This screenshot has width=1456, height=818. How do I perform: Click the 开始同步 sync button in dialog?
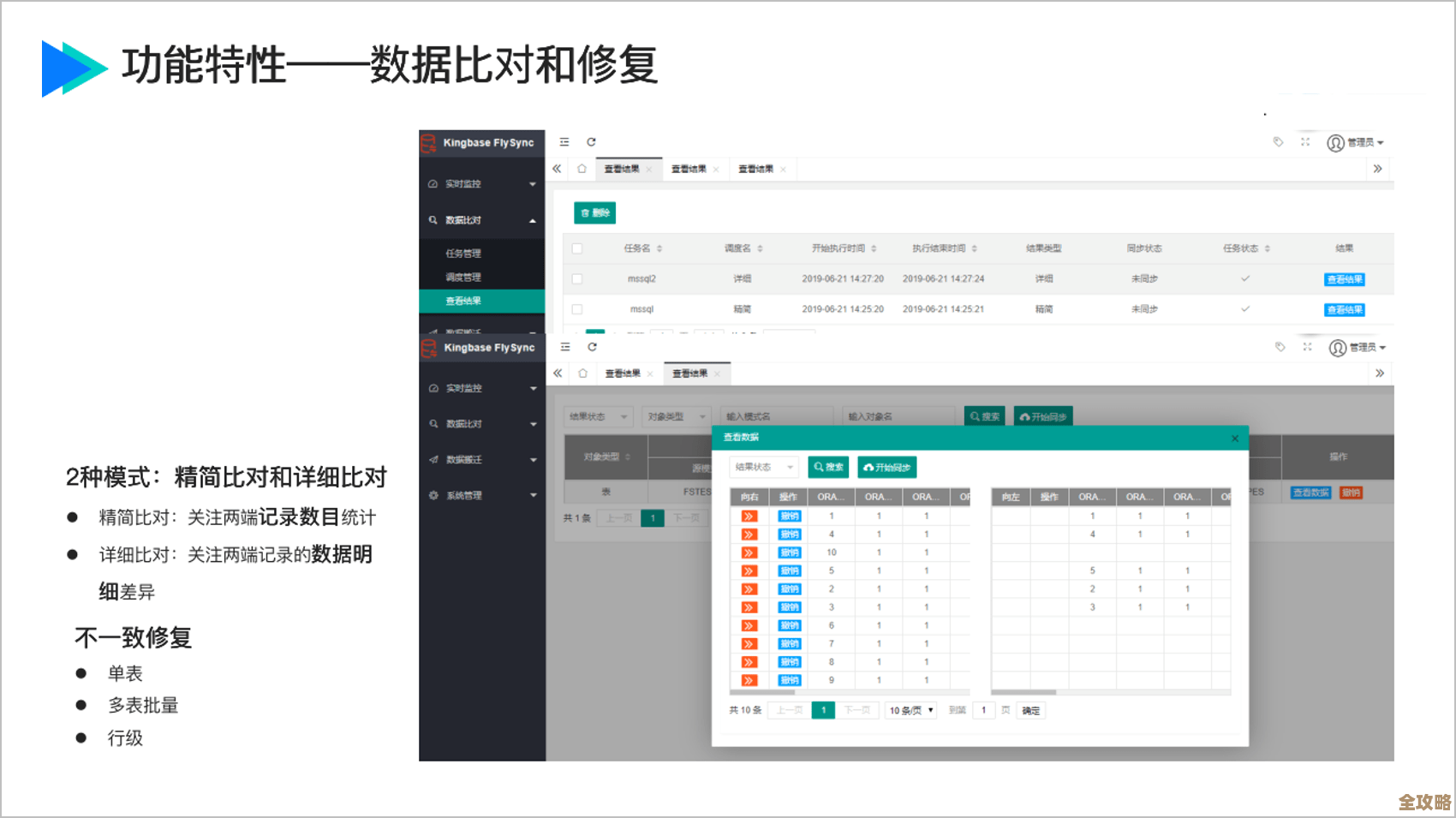(886, 467)
